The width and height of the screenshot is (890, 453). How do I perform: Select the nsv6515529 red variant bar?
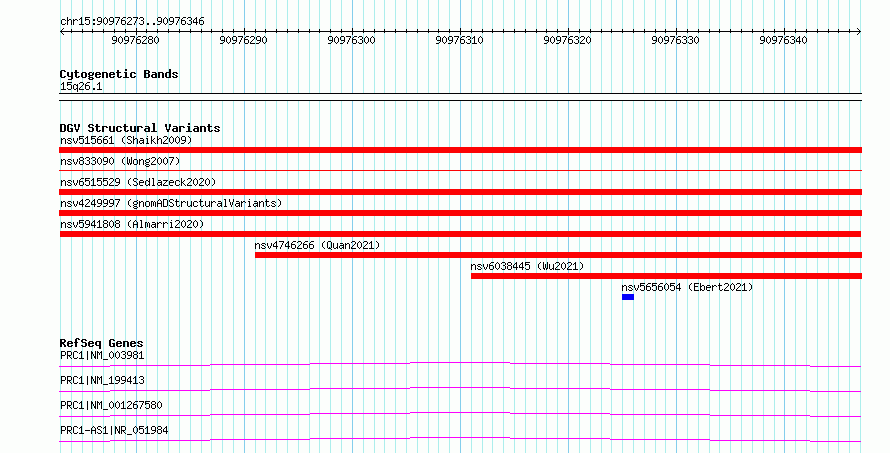pos(460,192)
